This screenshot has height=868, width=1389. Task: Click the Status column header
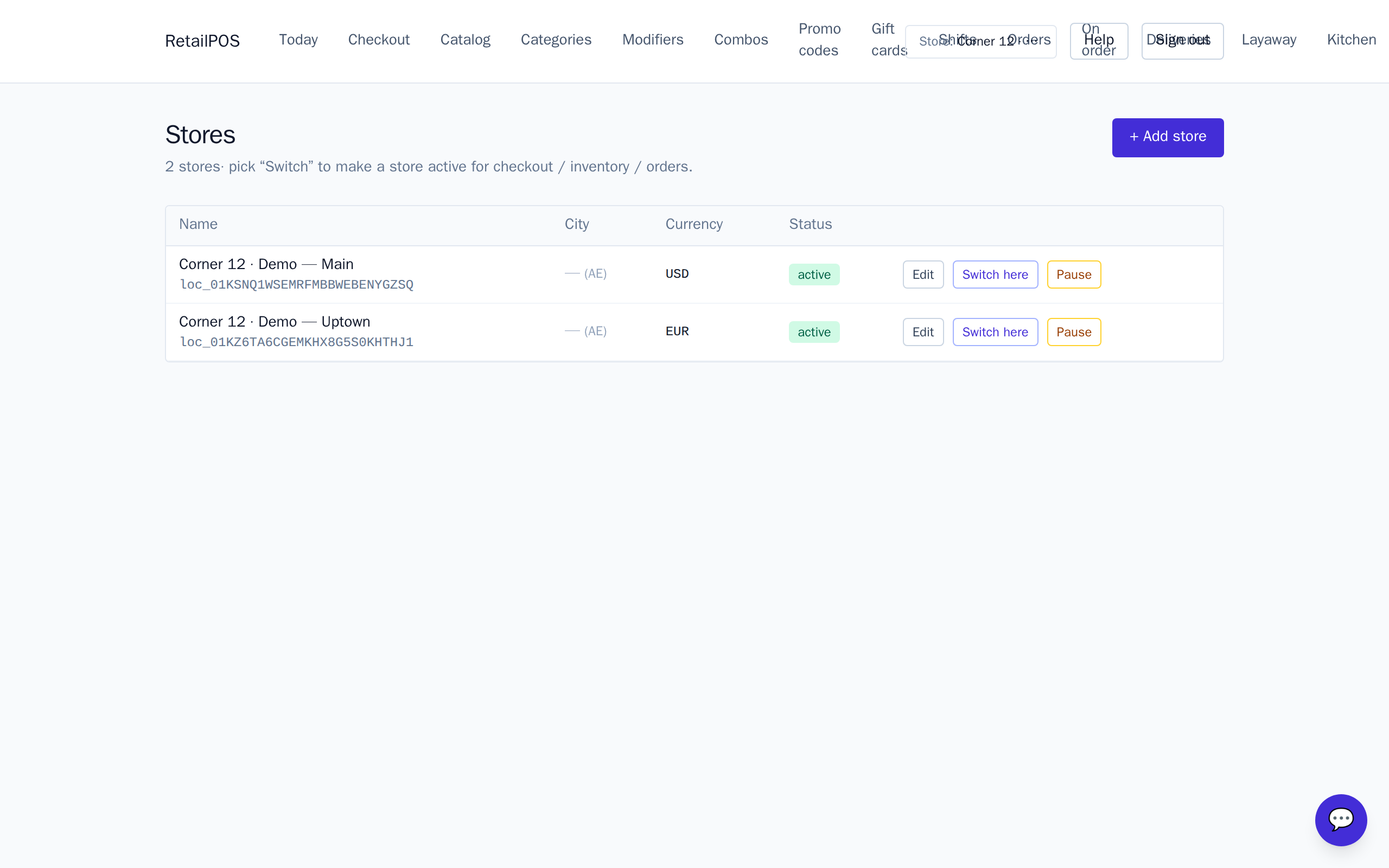coord(811,224)
